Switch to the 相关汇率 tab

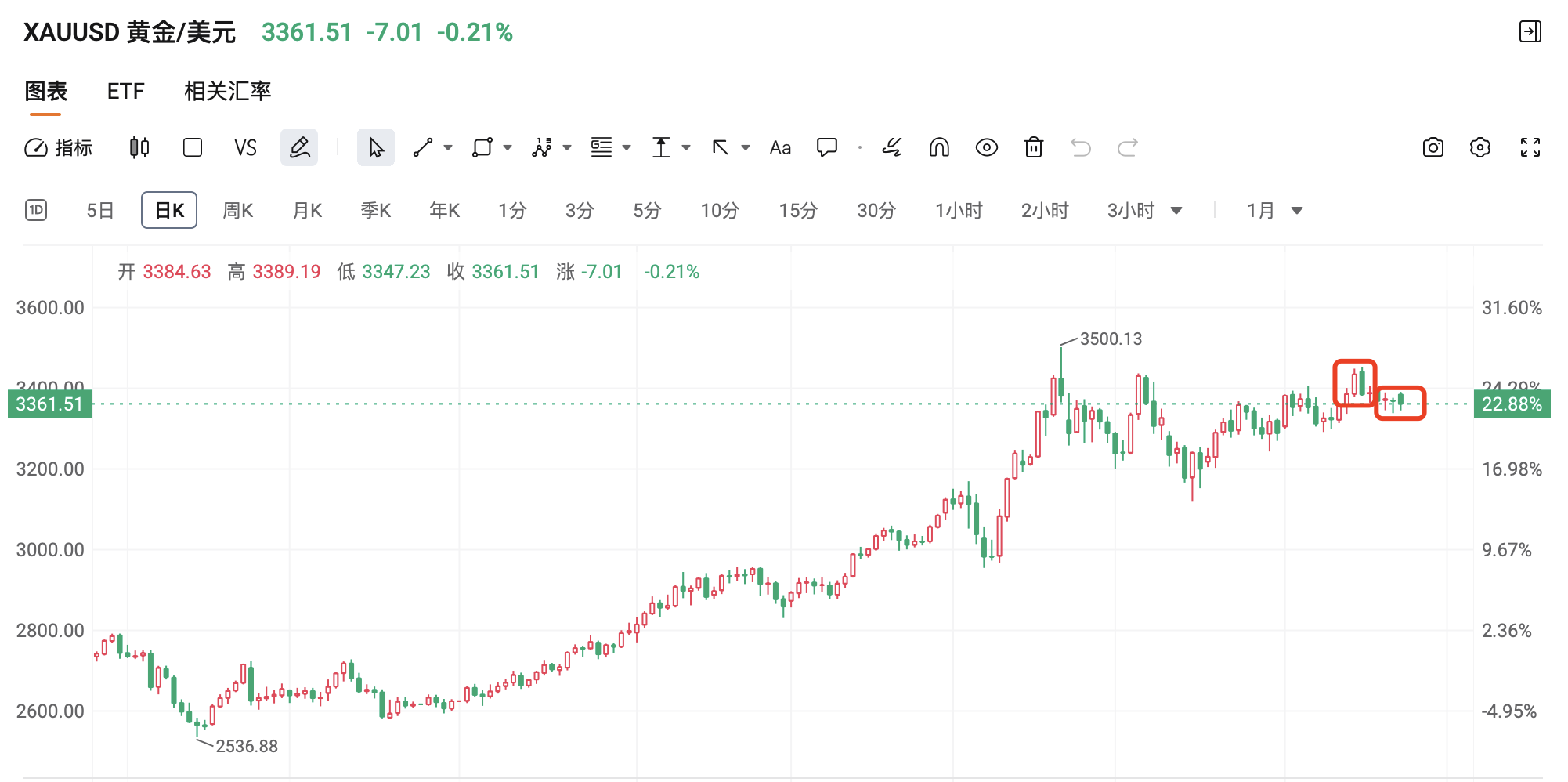pos(227,91)
